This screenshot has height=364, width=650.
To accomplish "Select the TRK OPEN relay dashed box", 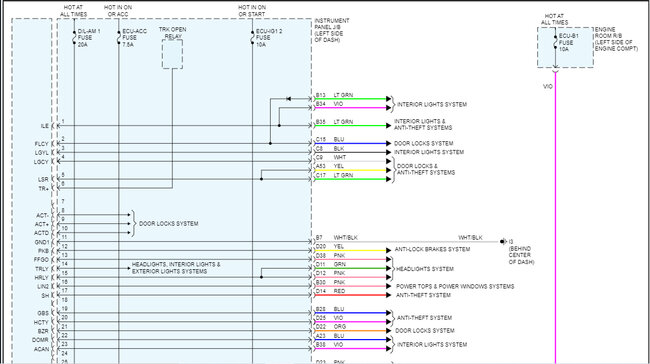I will point(172,54).
